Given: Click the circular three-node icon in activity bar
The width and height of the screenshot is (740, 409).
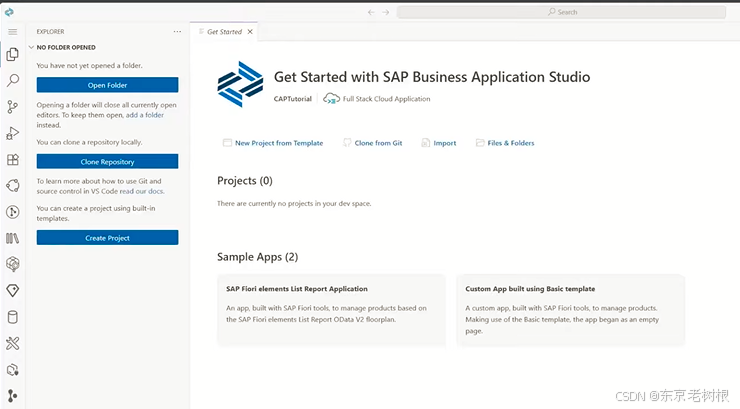Looking at the screenshot, I should 13,185.
